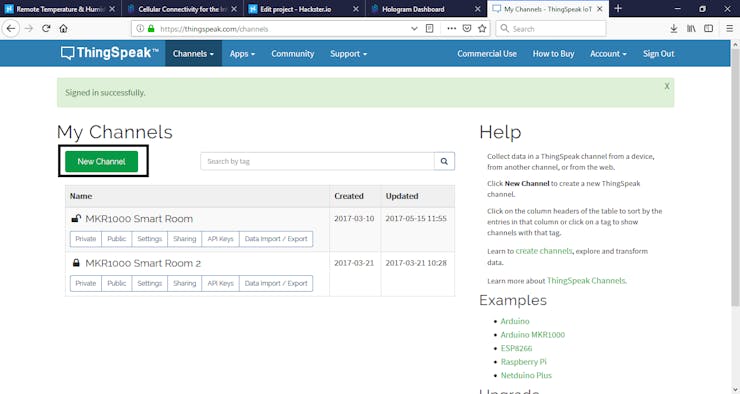The image size is (740, 394).
Task: Close the Hologram Dashboard tab
Action: tap(478, 9)
